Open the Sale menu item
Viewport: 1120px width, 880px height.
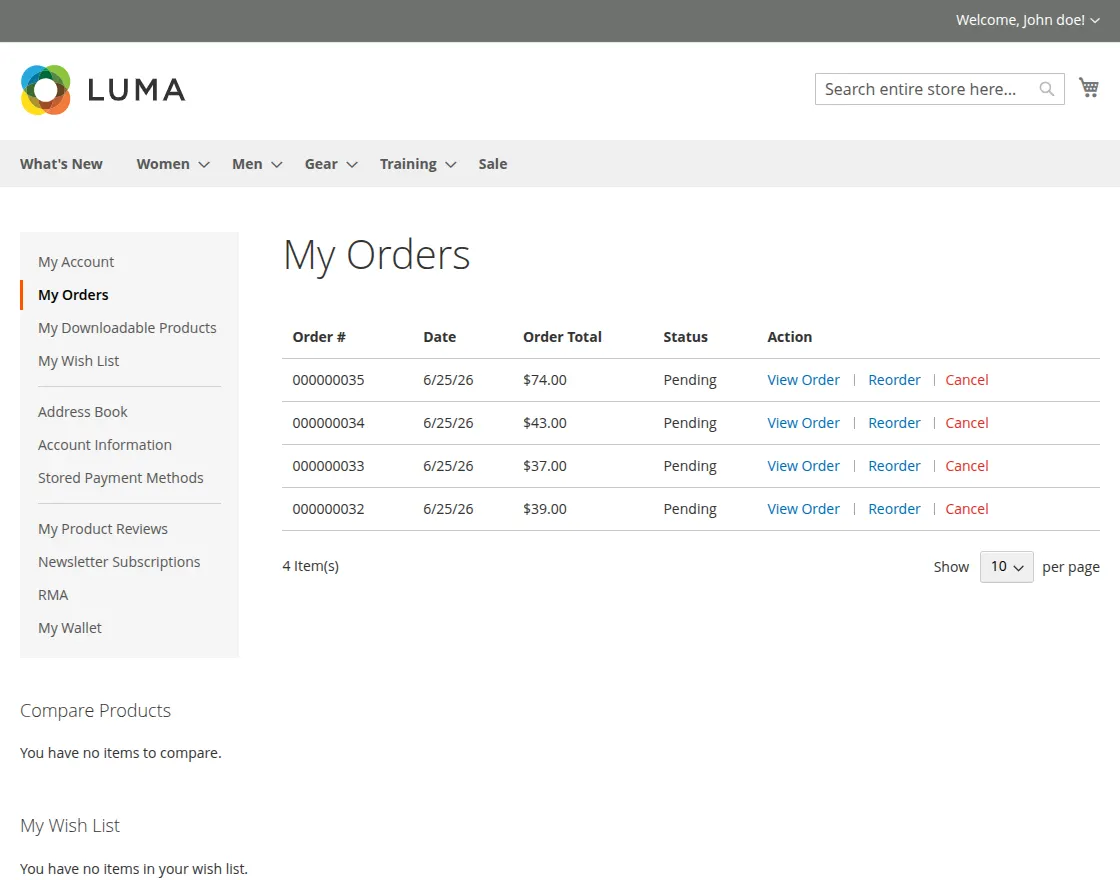click(493, 164)
